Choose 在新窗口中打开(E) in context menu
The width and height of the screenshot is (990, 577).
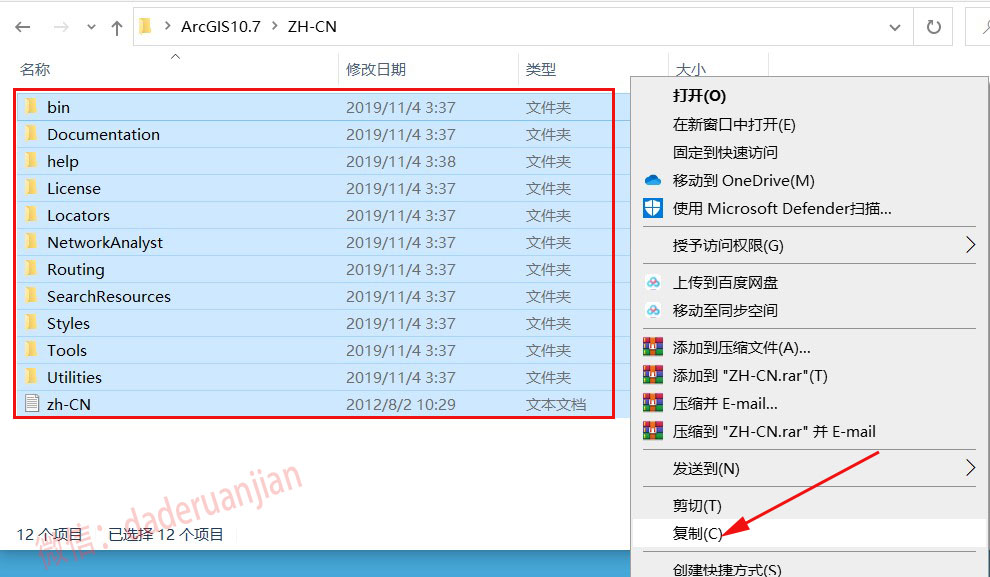pyautogui.click(x=734, y=124)
